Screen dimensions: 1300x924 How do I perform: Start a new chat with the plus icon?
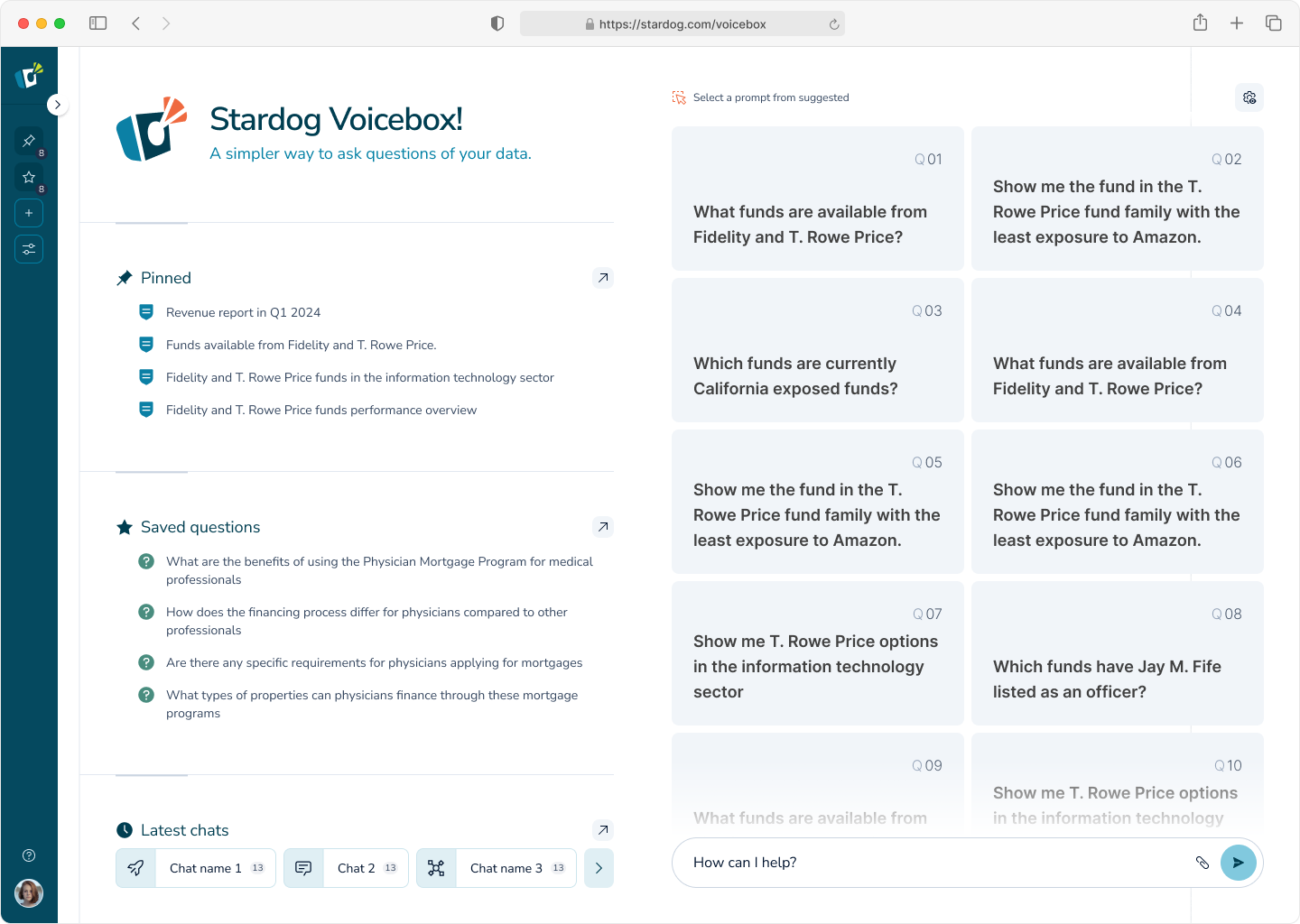click(x=28, y=212)
